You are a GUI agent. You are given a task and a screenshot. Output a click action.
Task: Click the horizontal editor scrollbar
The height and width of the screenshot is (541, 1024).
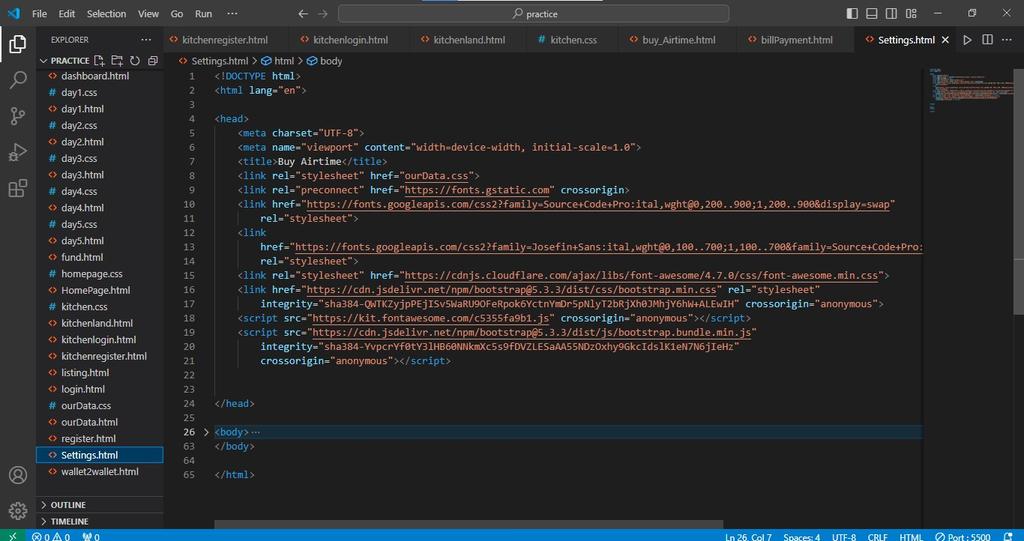468,525
